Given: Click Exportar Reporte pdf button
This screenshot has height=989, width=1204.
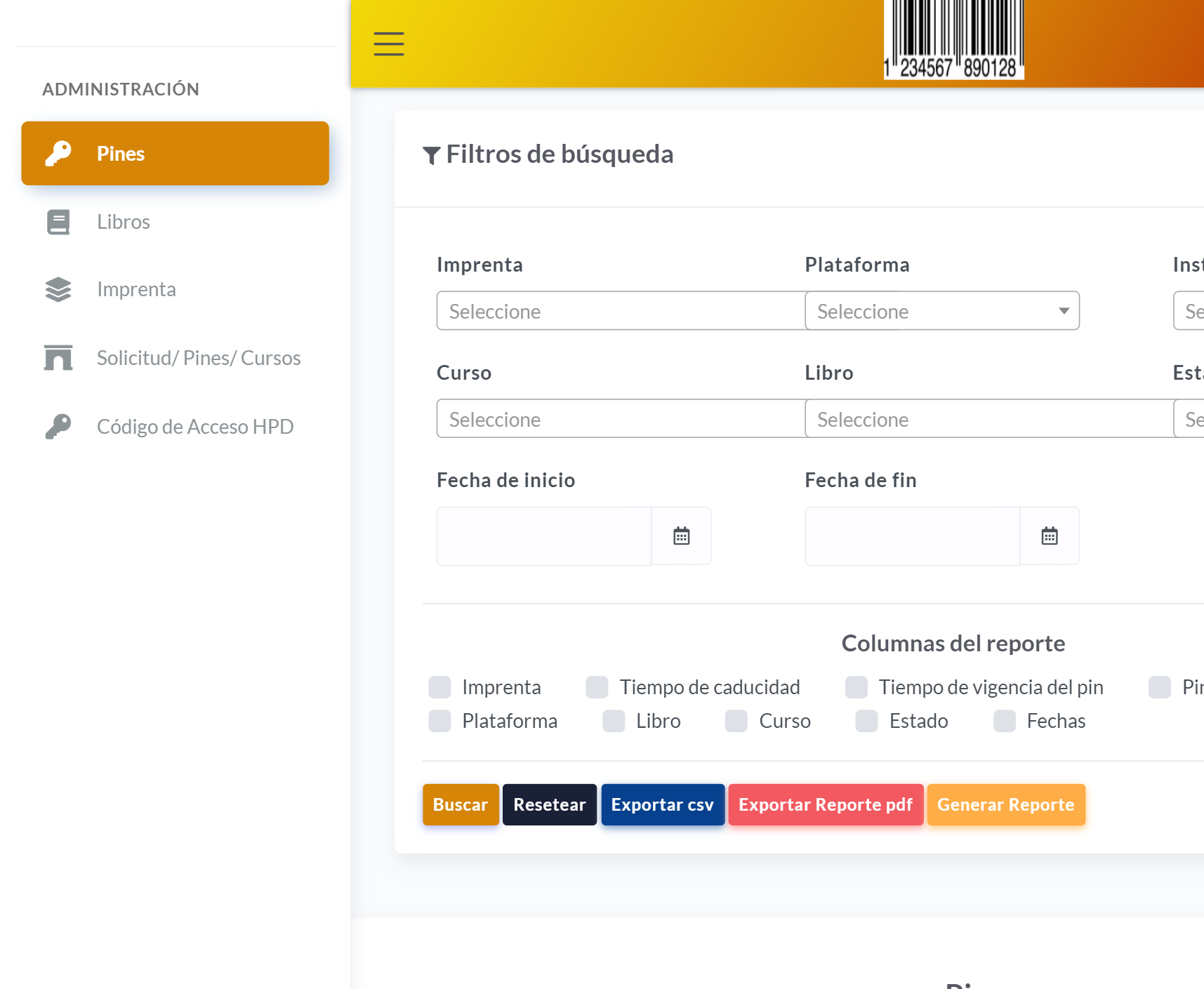Looking at the screenshot, I should coord(825,804).
